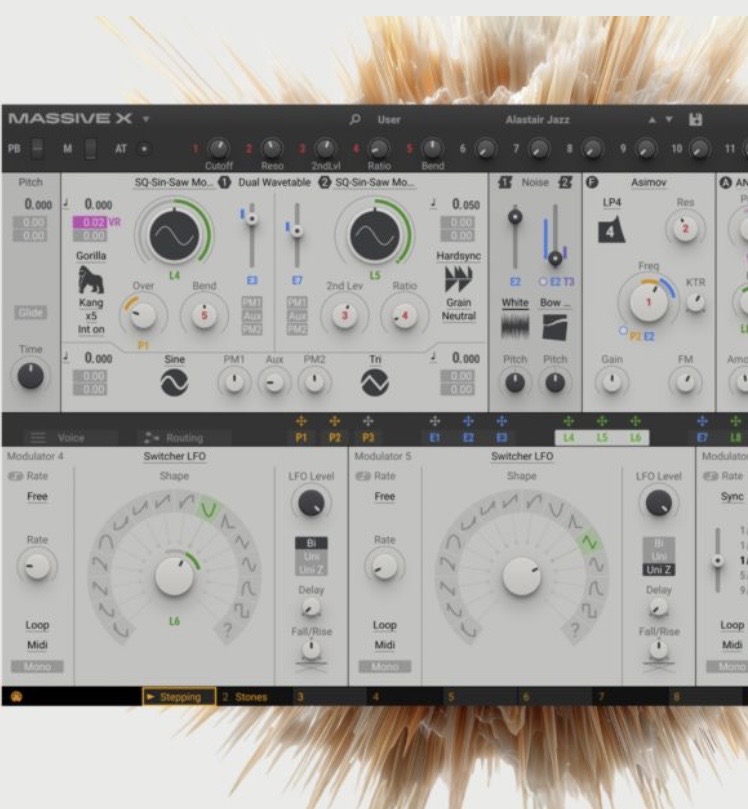Click the filter Freq knob
The image size is (748, 809).
pos(648,302)
